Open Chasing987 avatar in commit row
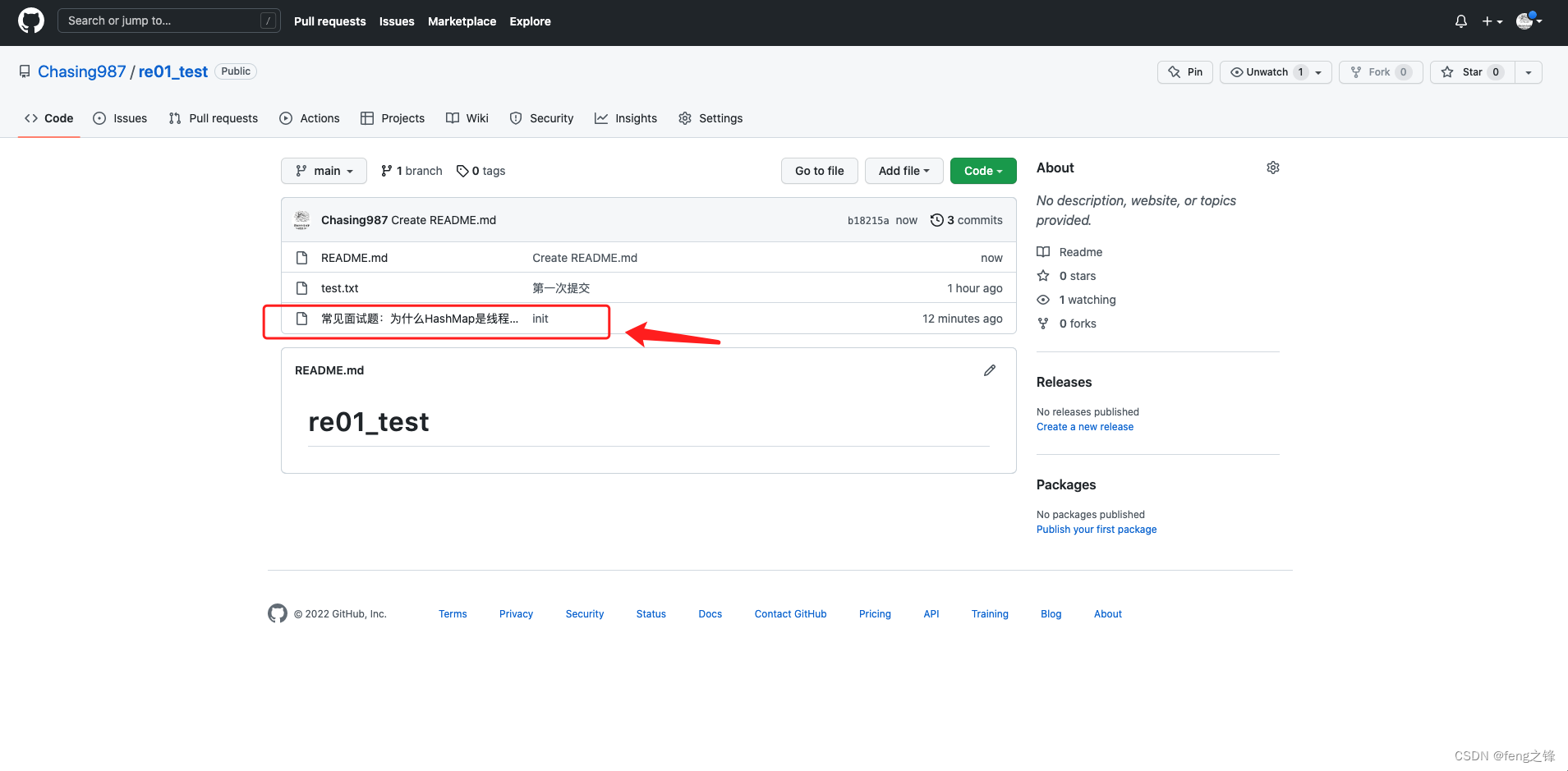Image resolution: width=1568 pixels, height=771 pixels. (302, 220)
